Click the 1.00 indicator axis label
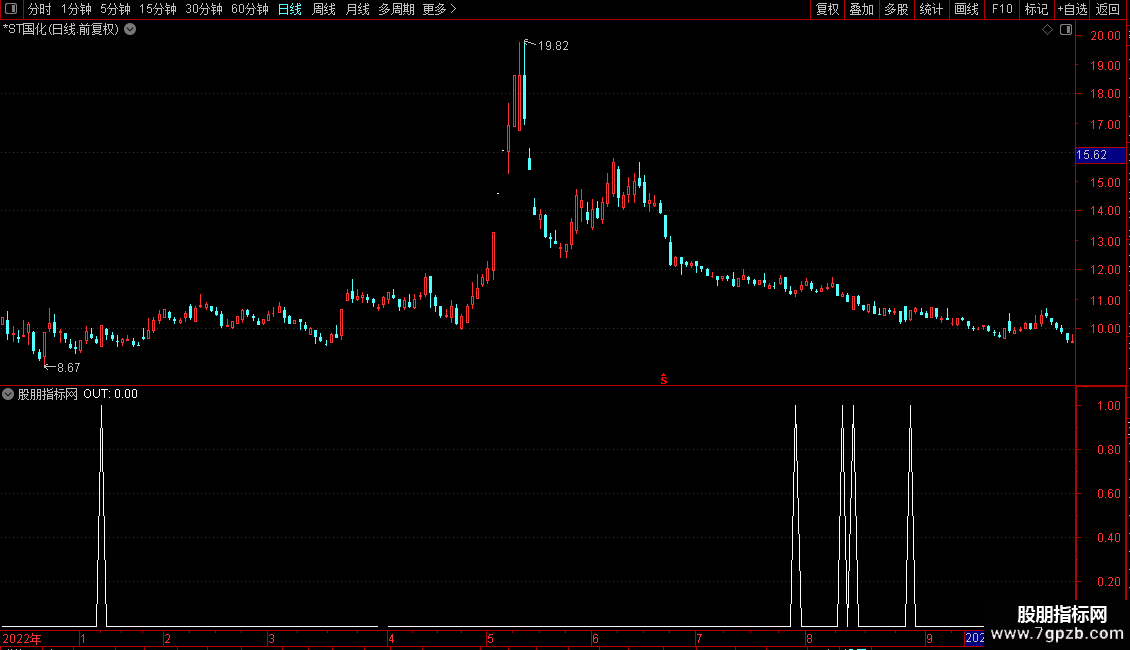1130x650 pixels. [x=1108, y=406]
